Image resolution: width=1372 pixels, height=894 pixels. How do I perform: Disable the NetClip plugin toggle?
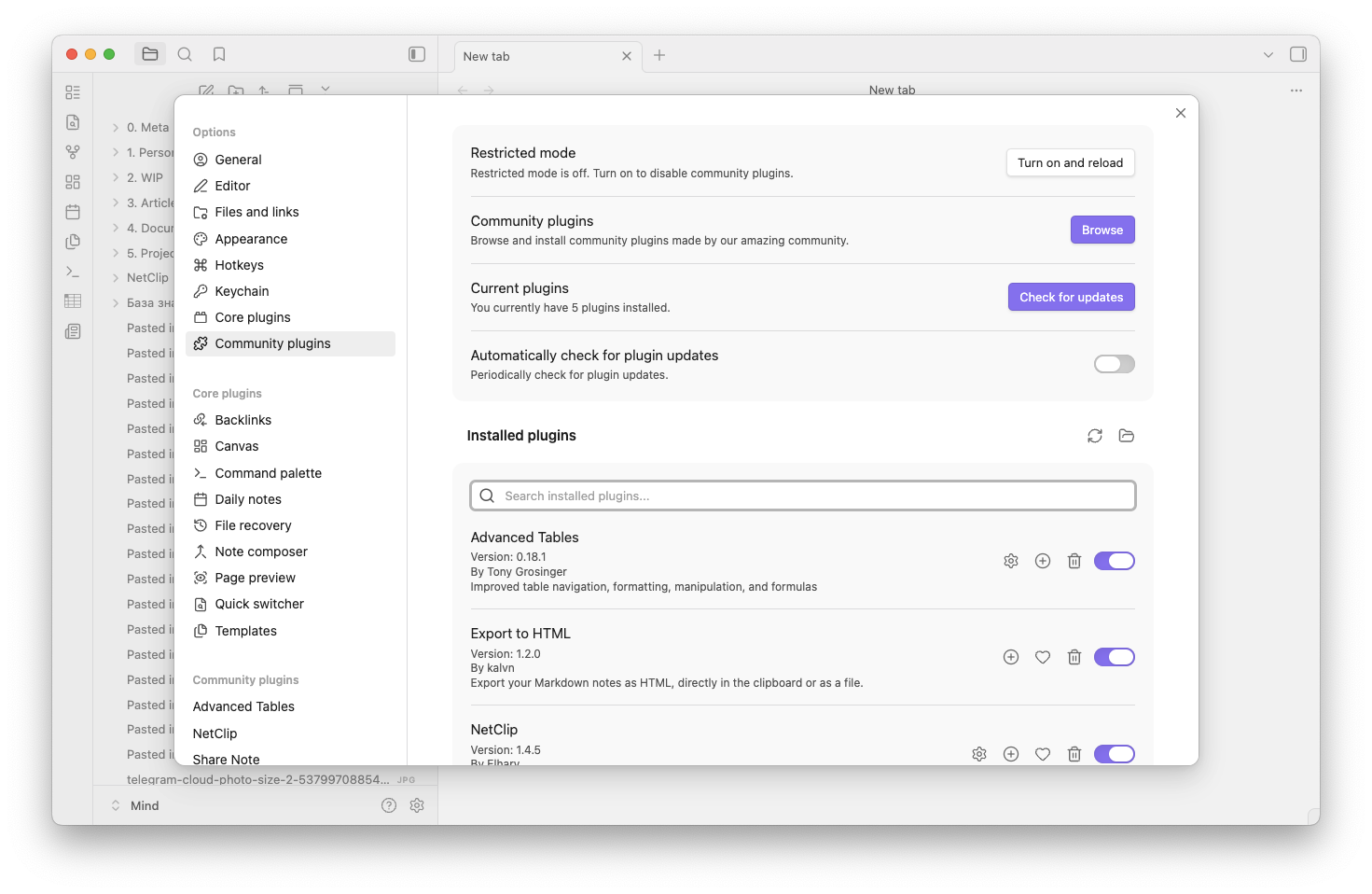pos(1115,754)
